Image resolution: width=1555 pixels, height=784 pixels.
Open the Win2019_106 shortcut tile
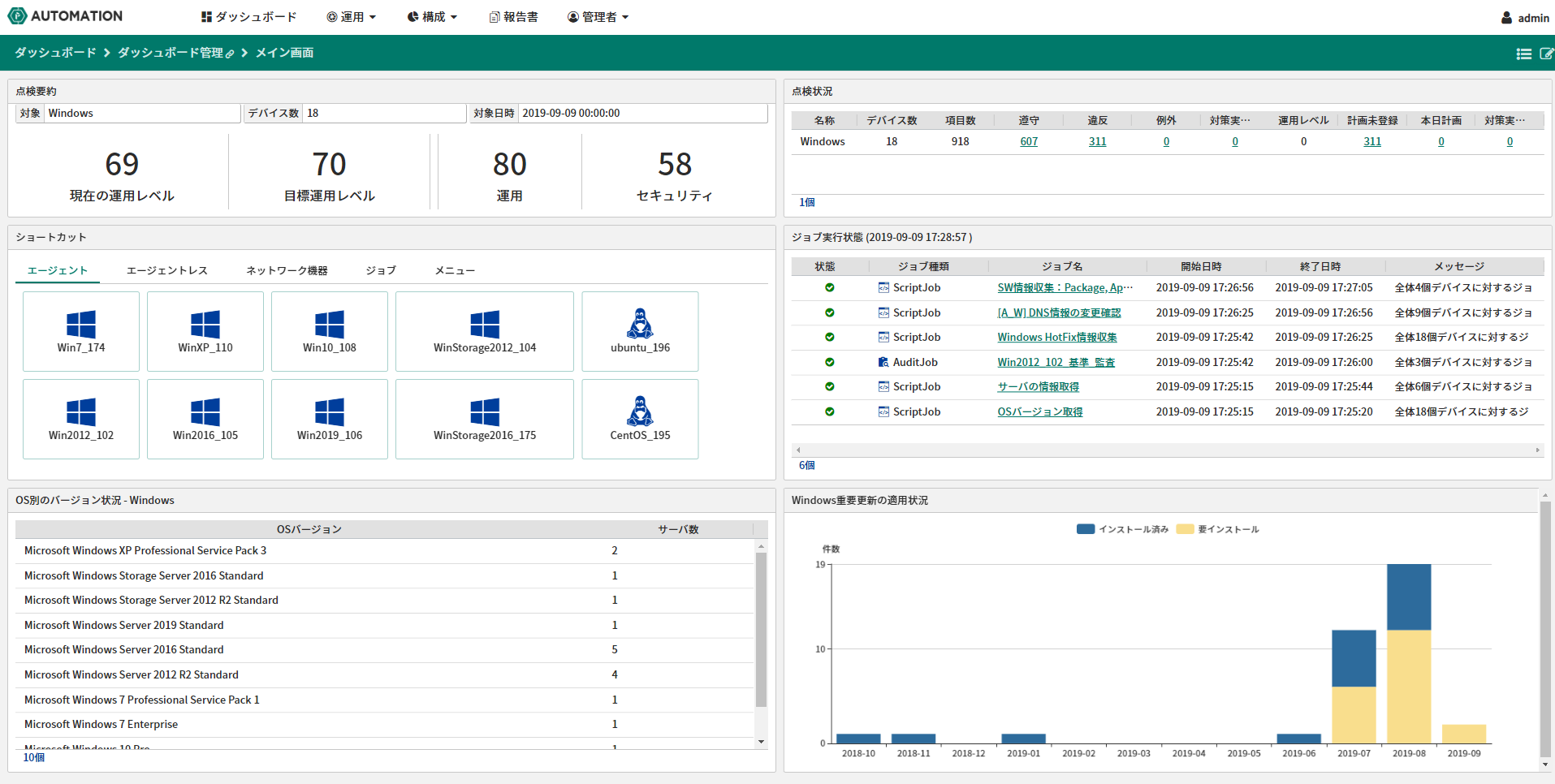click(x=330, y=419)
